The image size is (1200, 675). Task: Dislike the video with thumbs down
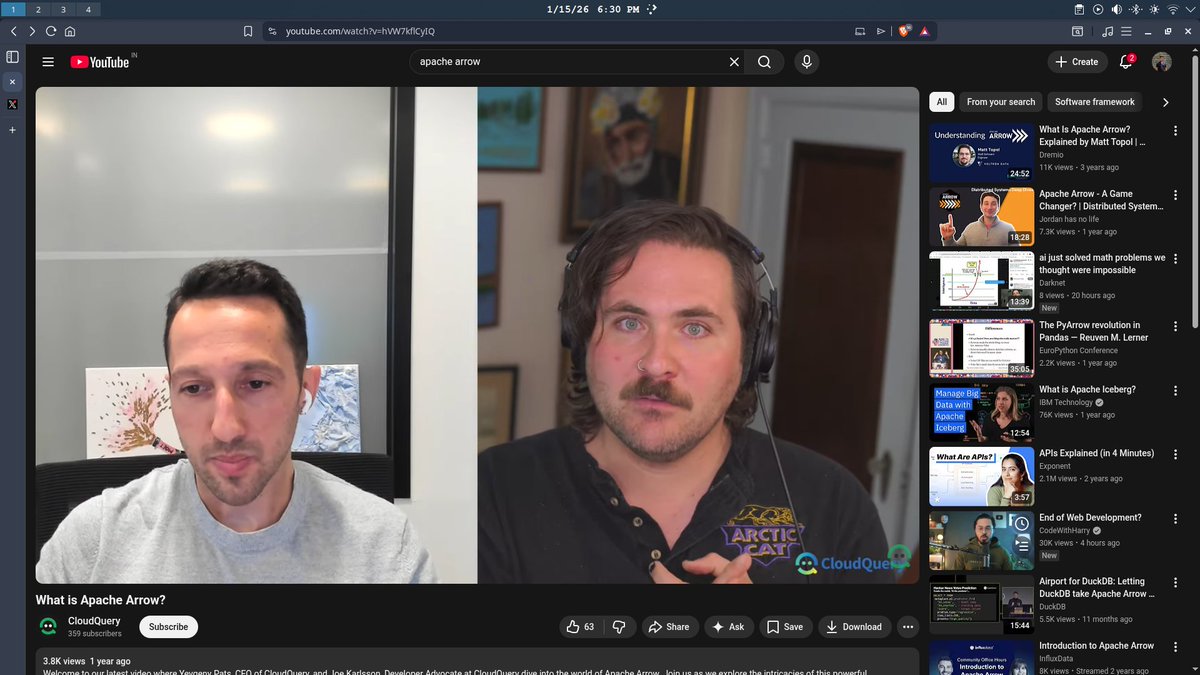[619, 627]
